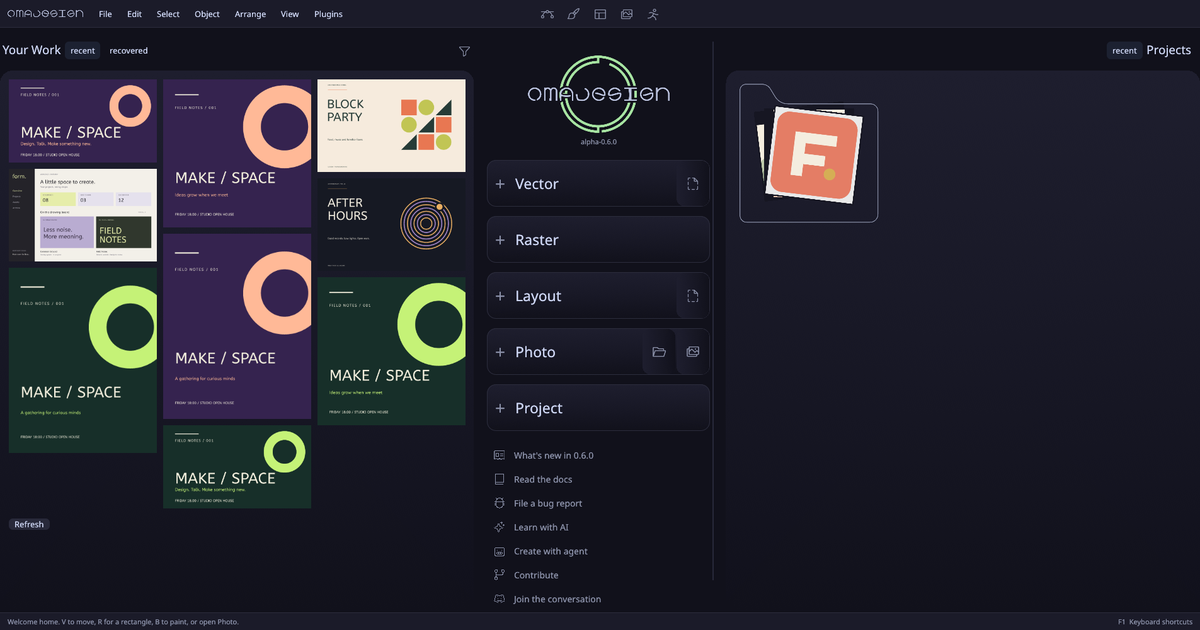Open green 'Ideas grow when we meet' poster

tap(392, 351)
